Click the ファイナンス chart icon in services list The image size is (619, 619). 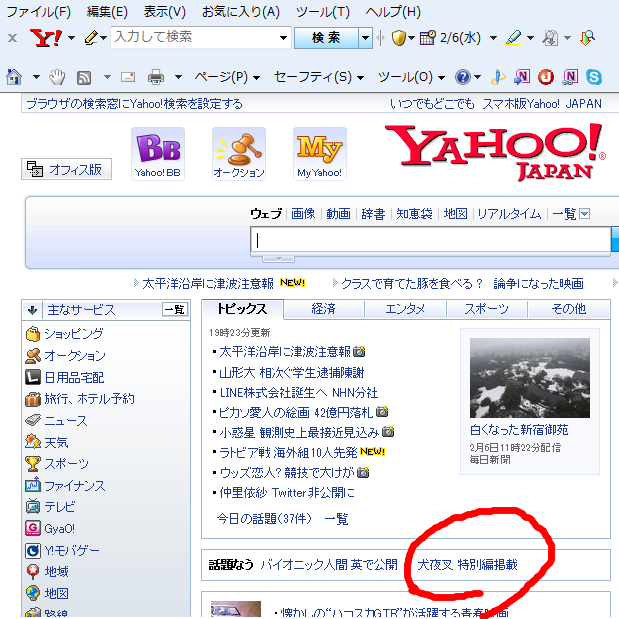pos(33,485)
